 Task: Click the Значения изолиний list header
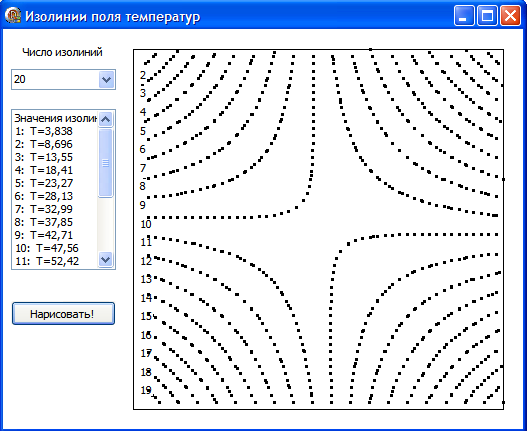55,118
